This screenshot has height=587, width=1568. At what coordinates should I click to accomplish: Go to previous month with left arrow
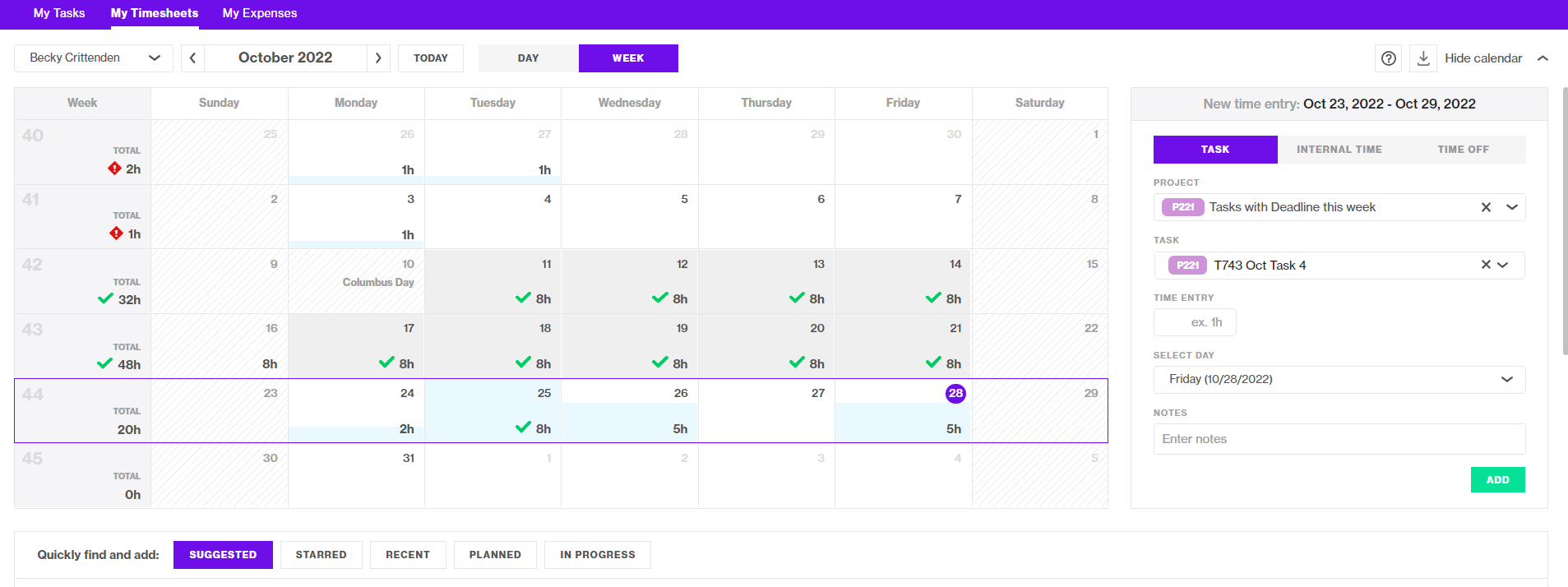point(192,58)
